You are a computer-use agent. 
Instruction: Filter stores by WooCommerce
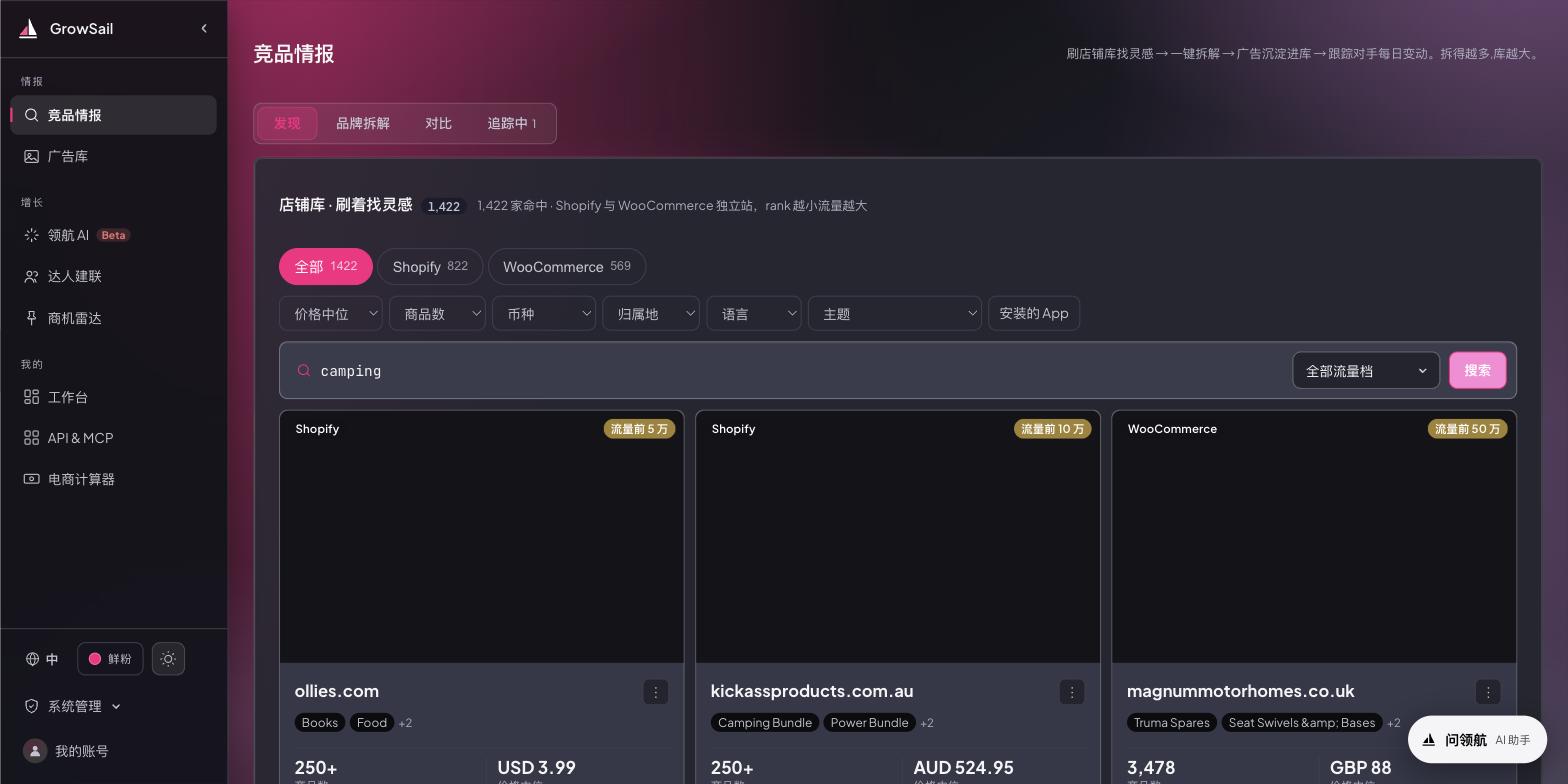[567, 267]
